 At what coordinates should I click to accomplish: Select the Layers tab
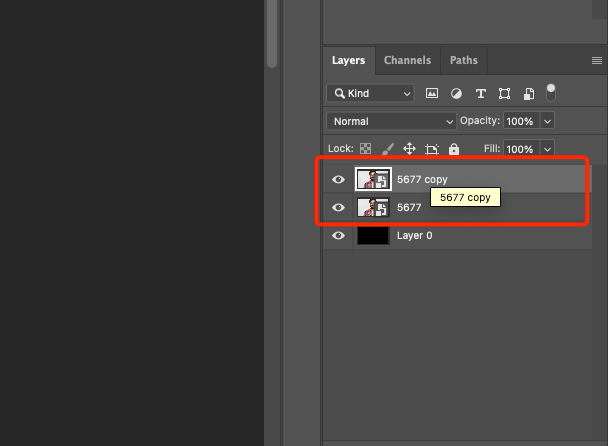(348, 61)
